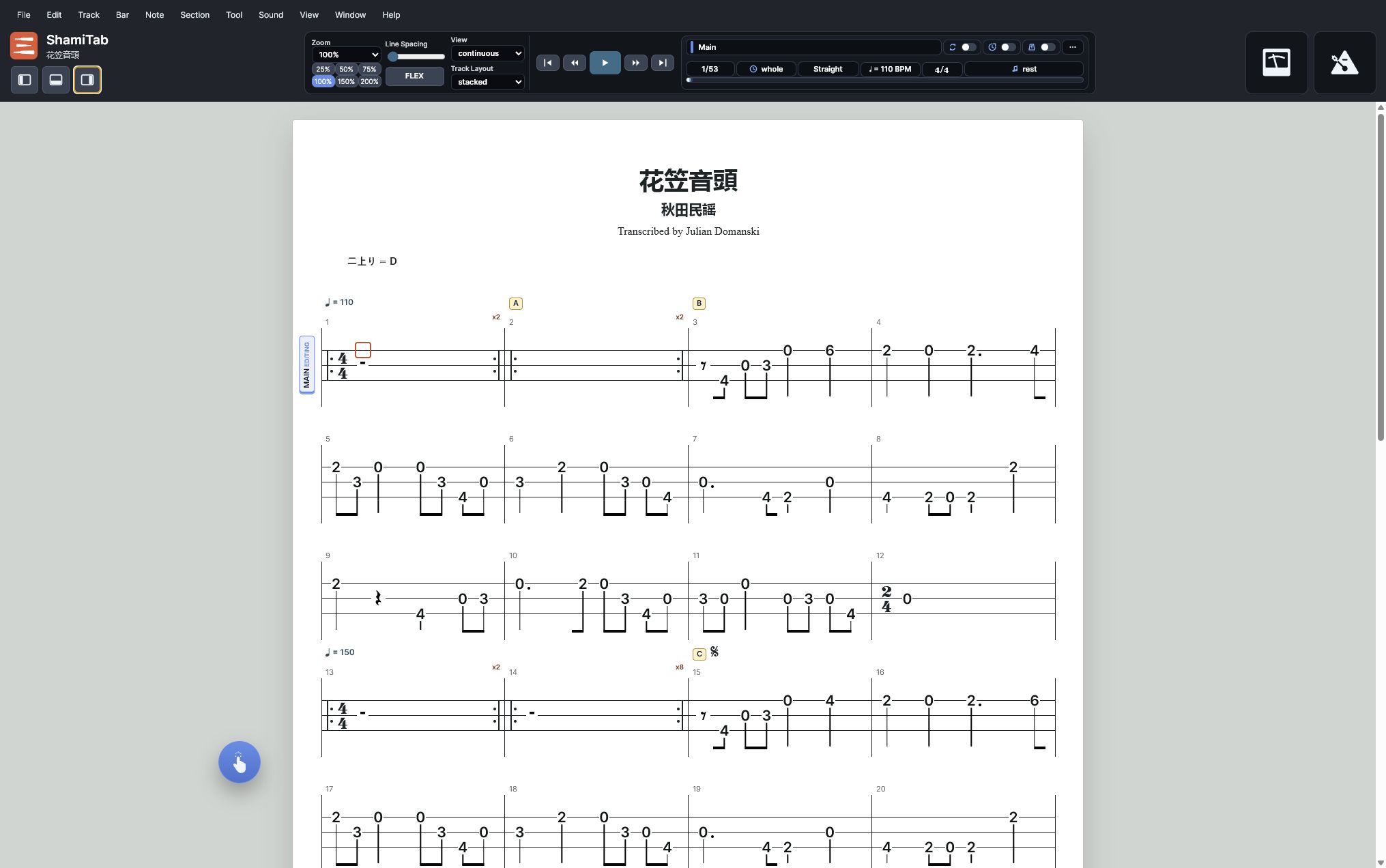Click the 2/4 time signature in bar 12

pos(886,599)
